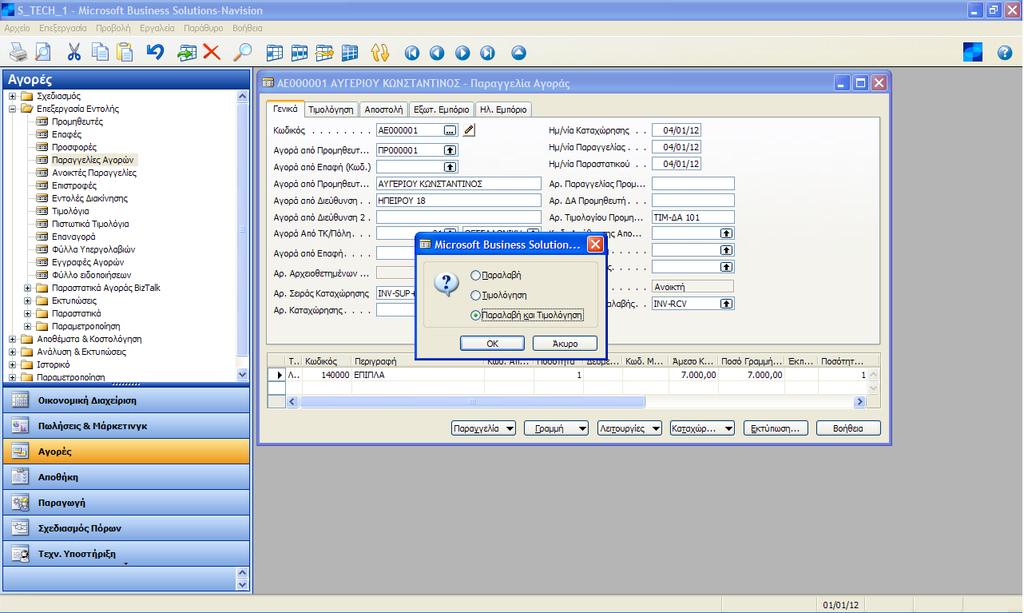Switch to the Ηλ. Εμπόριο tab
Viewport: 1024px width, 613px height.
point(503,110)
